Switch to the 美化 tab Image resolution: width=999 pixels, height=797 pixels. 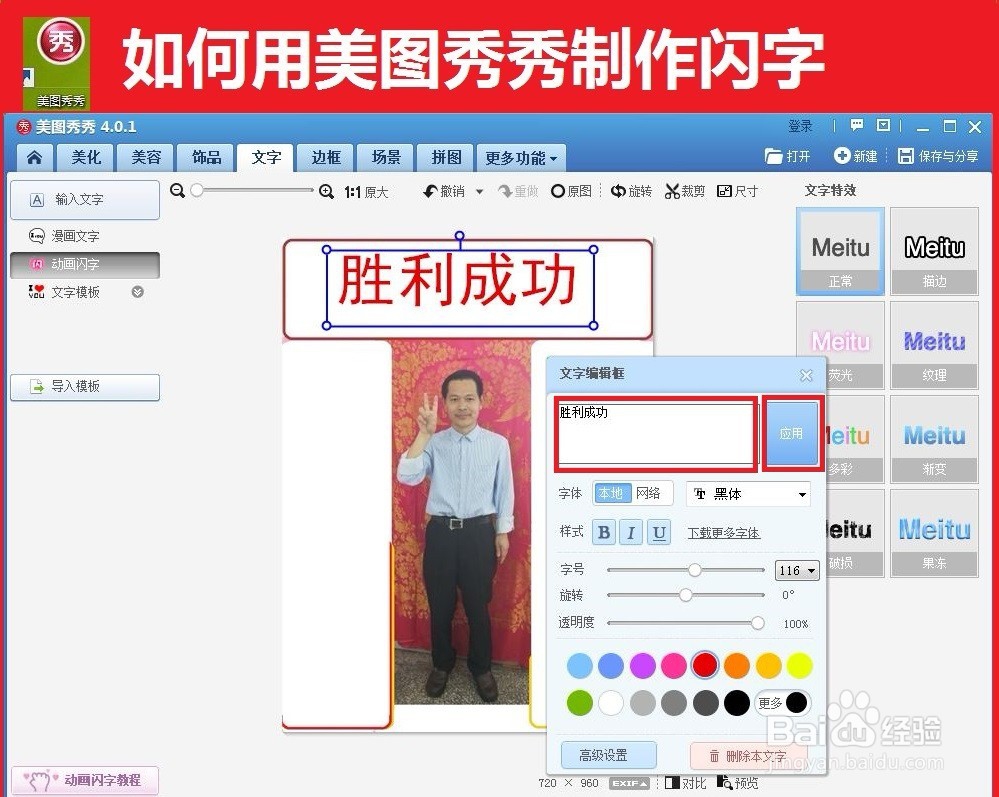(86, 157)
